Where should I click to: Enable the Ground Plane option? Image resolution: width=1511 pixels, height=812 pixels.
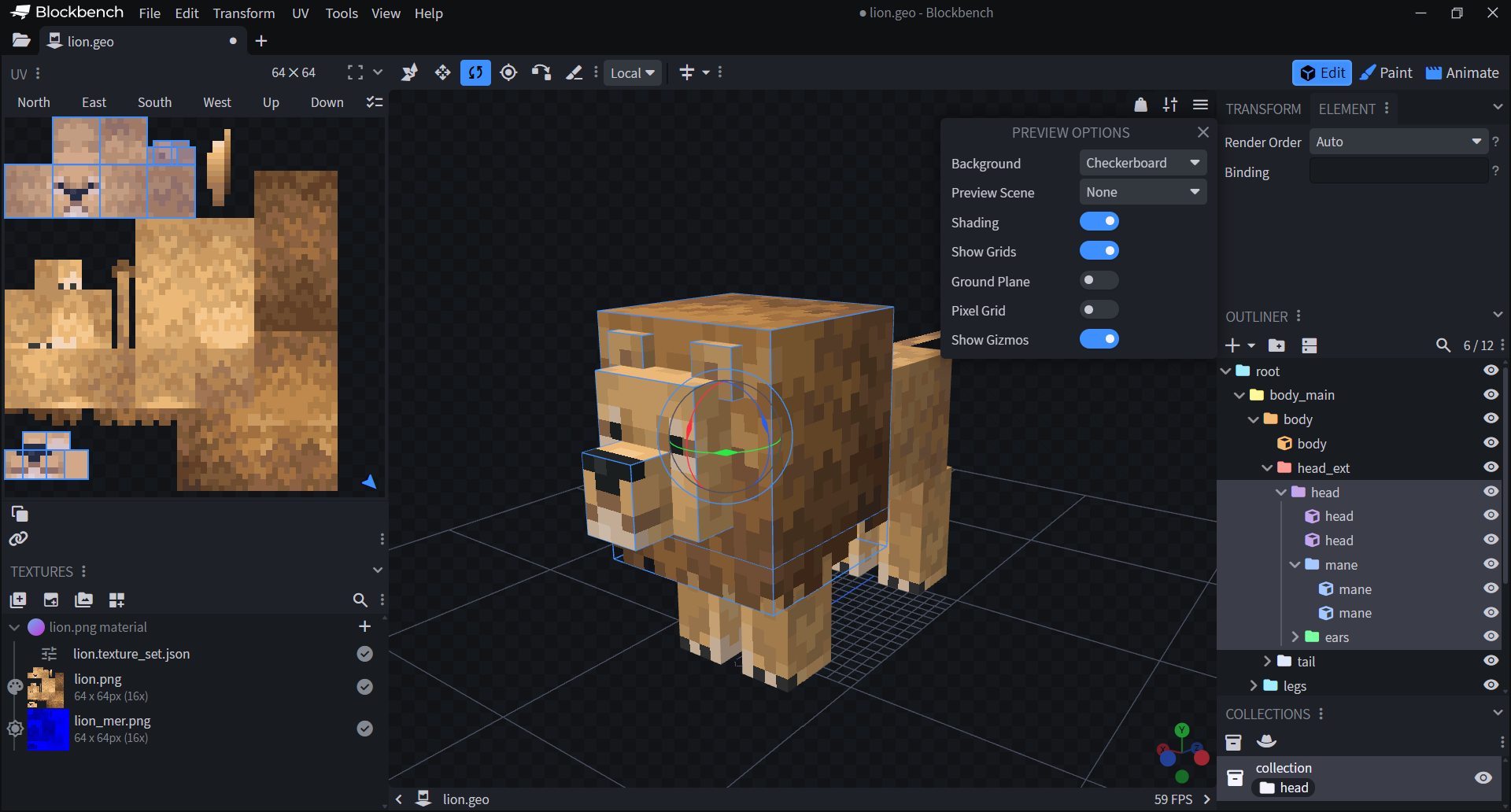click(x=1099, y=280)
